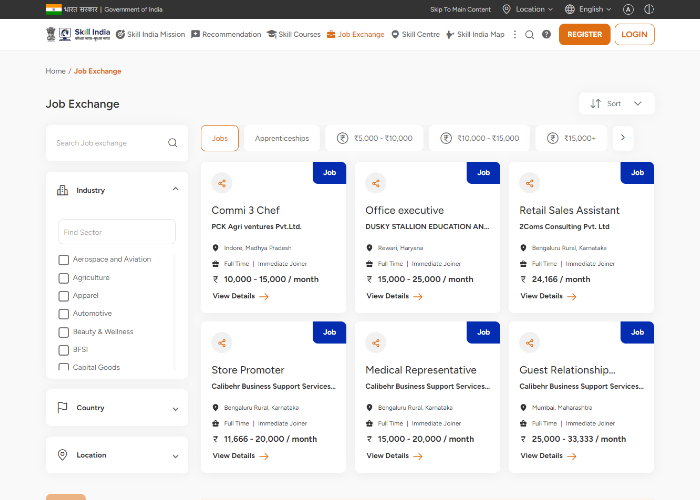The height and width of the screenshot is (500, 700).
Task: Check the Apparel checkbox
Action: click(64, 296)
